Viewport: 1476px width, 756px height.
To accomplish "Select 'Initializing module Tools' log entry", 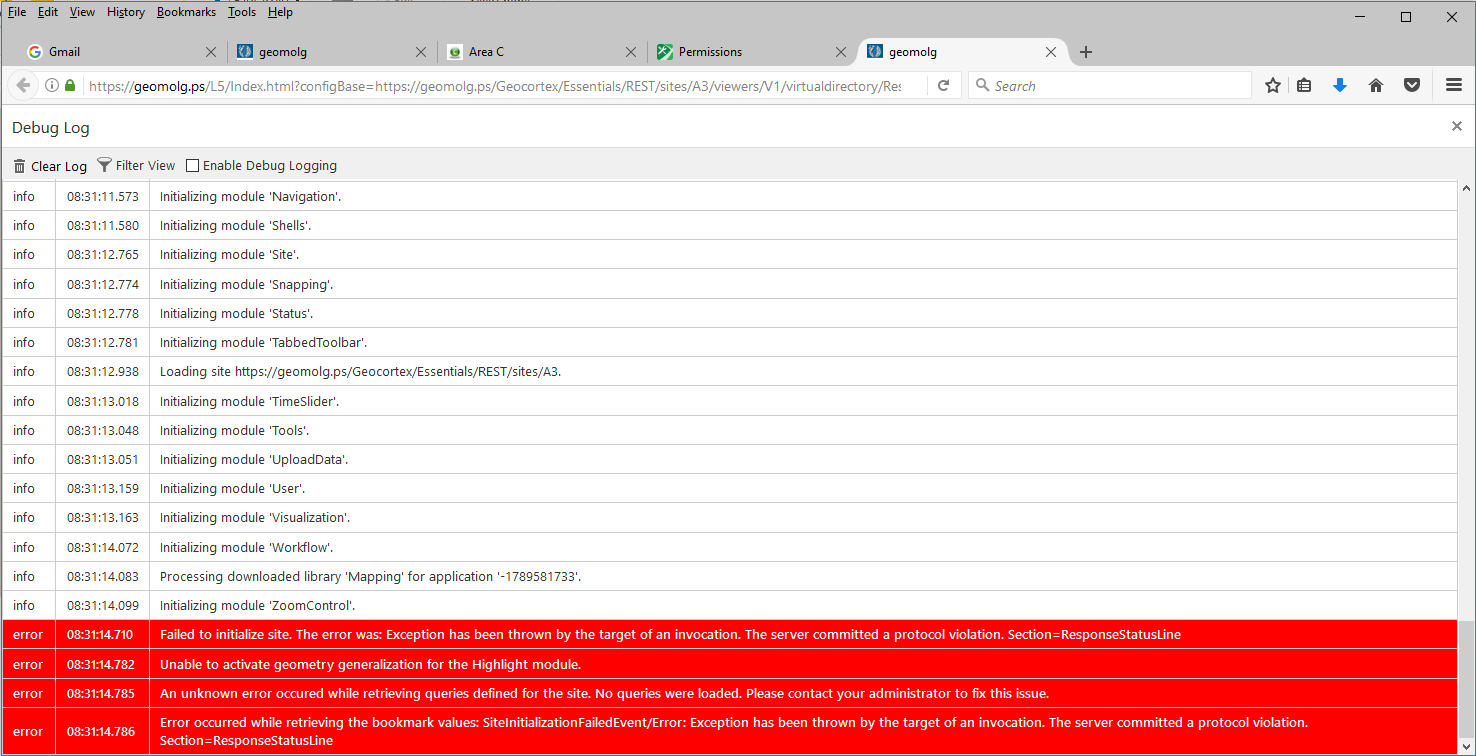I will click(x=730, y=430).
